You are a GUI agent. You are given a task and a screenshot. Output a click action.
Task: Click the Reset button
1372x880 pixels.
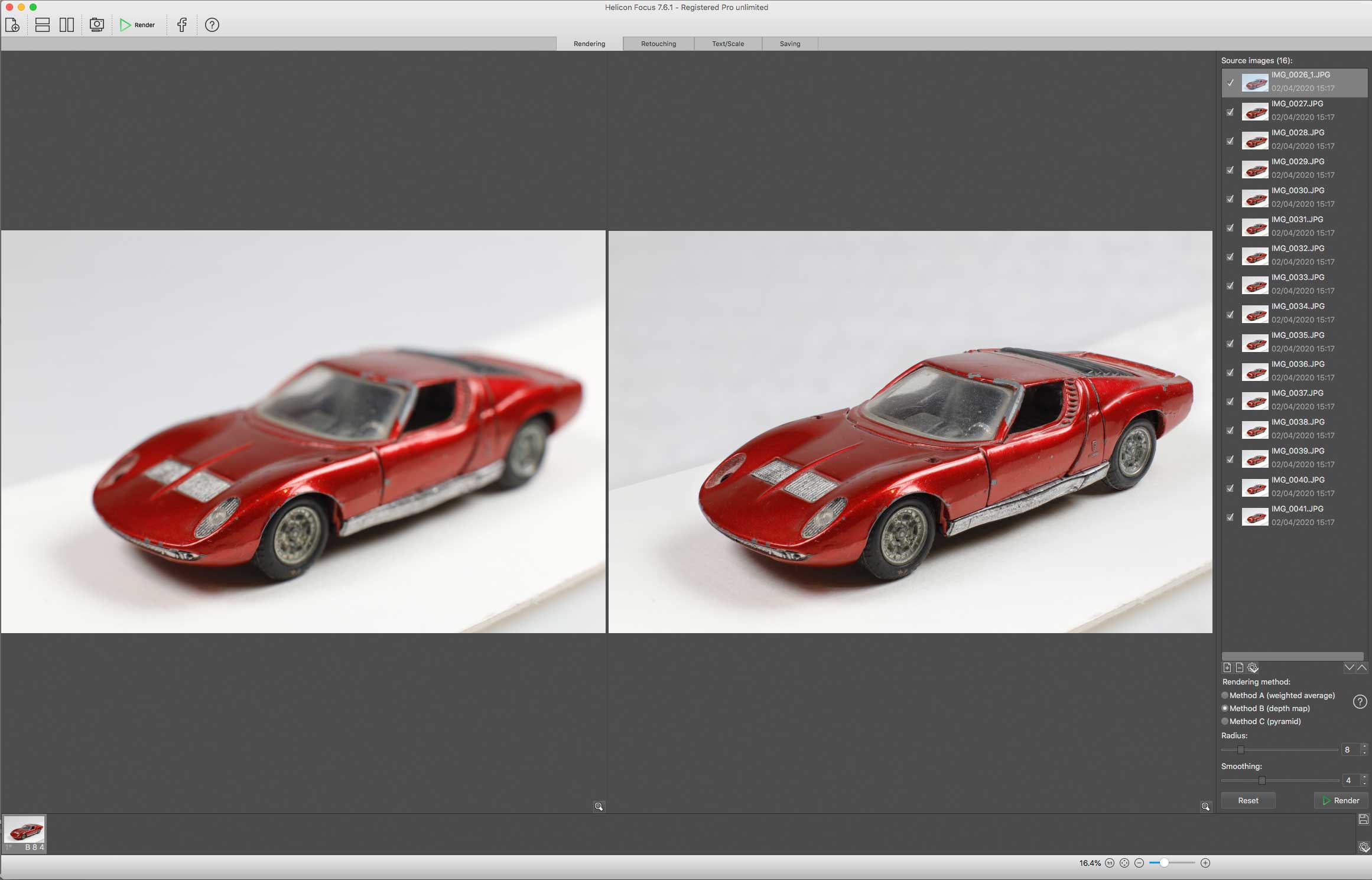(x=1248, y=800)
